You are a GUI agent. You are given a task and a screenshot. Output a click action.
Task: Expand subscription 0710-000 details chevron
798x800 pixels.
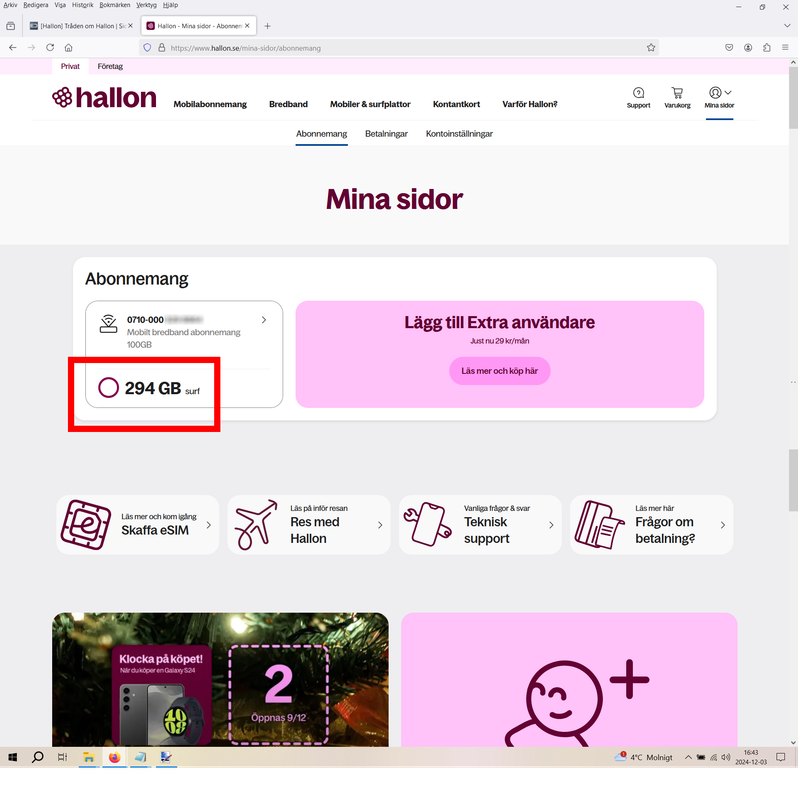264,320
